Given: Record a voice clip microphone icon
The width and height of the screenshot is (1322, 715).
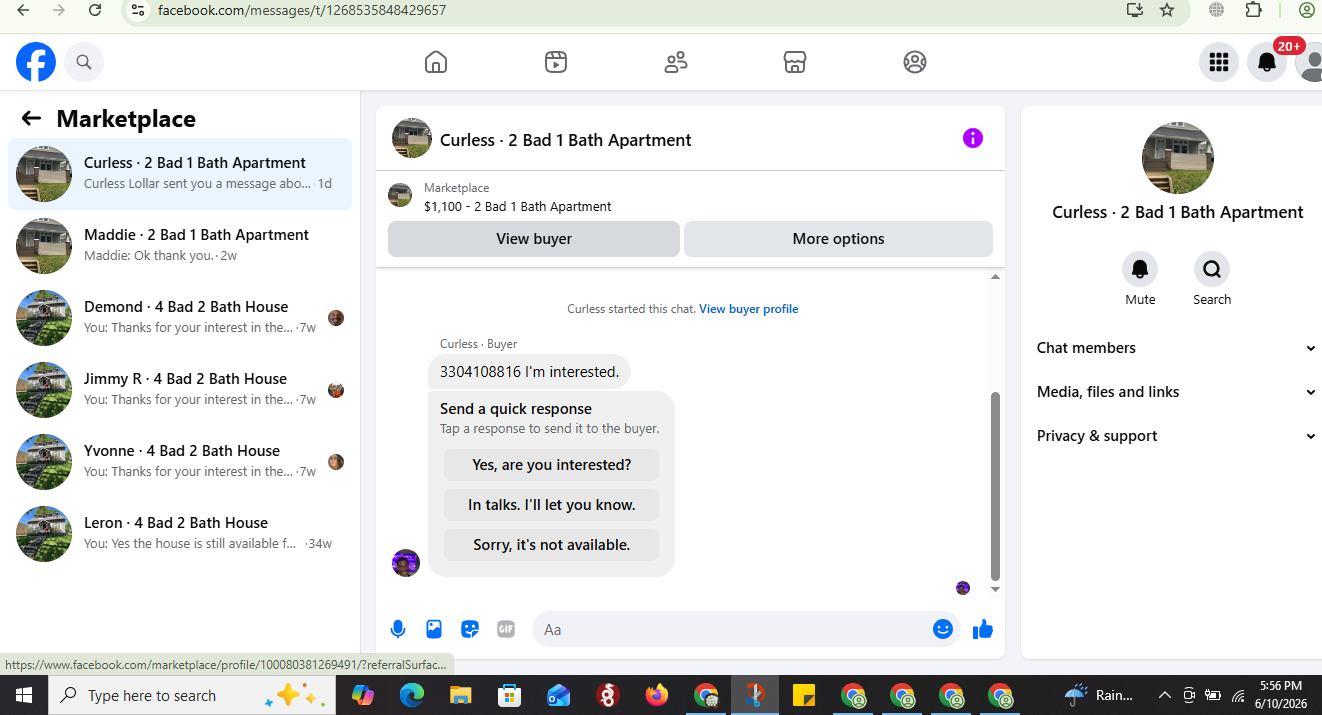Looking at the screenshot, I should (x=398, y=629).
